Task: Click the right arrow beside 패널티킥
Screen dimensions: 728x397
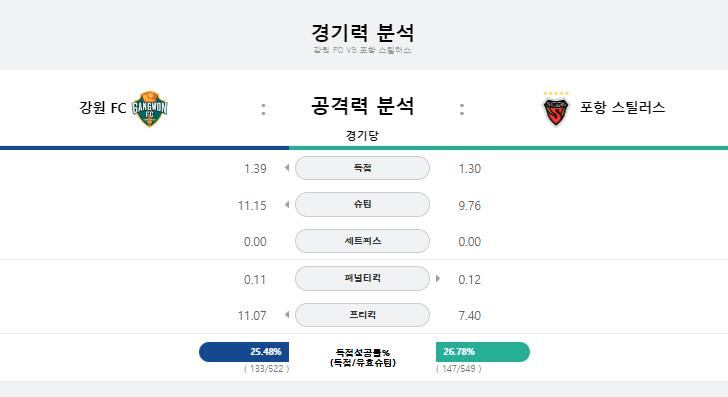Action: click(437, 279)
